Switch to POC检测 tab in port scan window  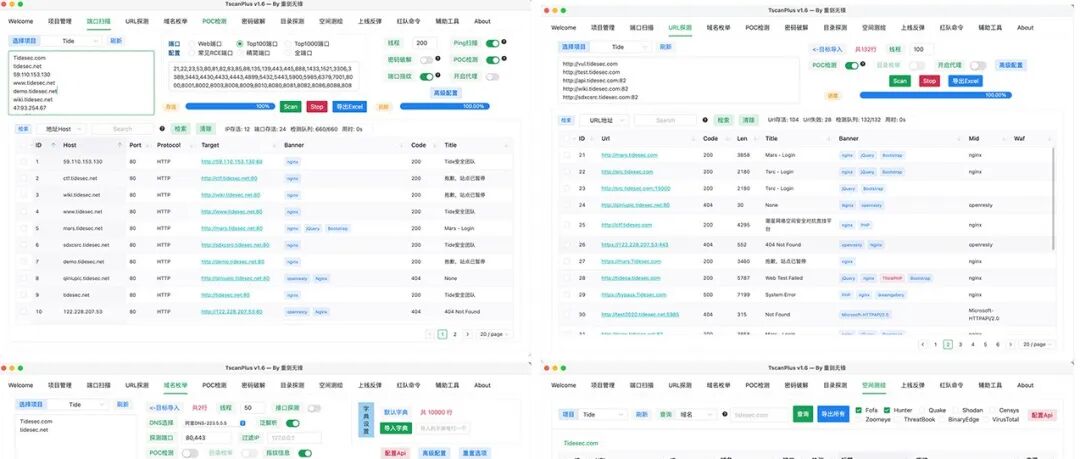tap(214, 21)
